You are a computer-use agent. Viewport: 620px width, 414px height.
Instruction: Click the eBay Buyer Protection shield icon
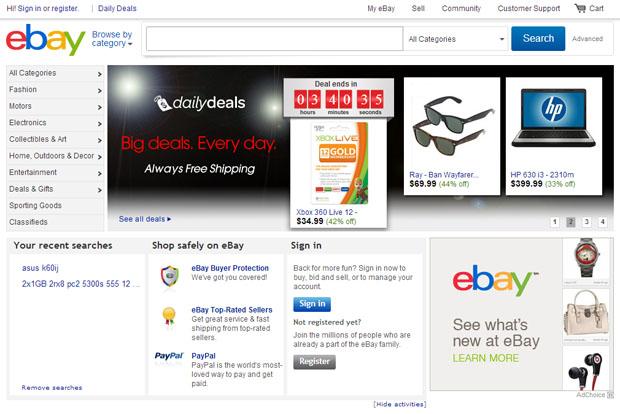tap(169, 276)
